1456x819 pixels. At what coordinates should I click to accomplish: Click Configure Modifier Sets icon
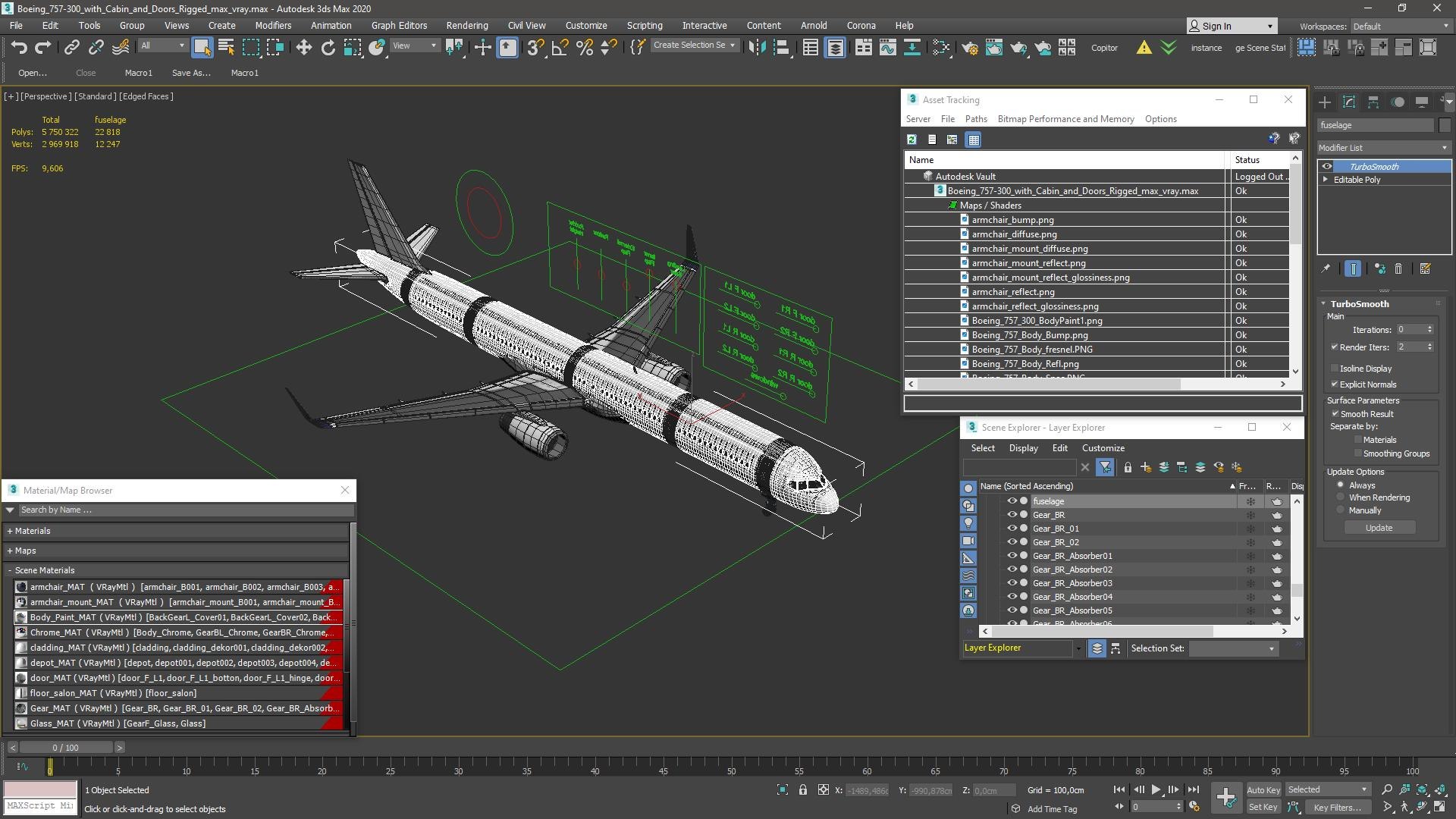1425,268
